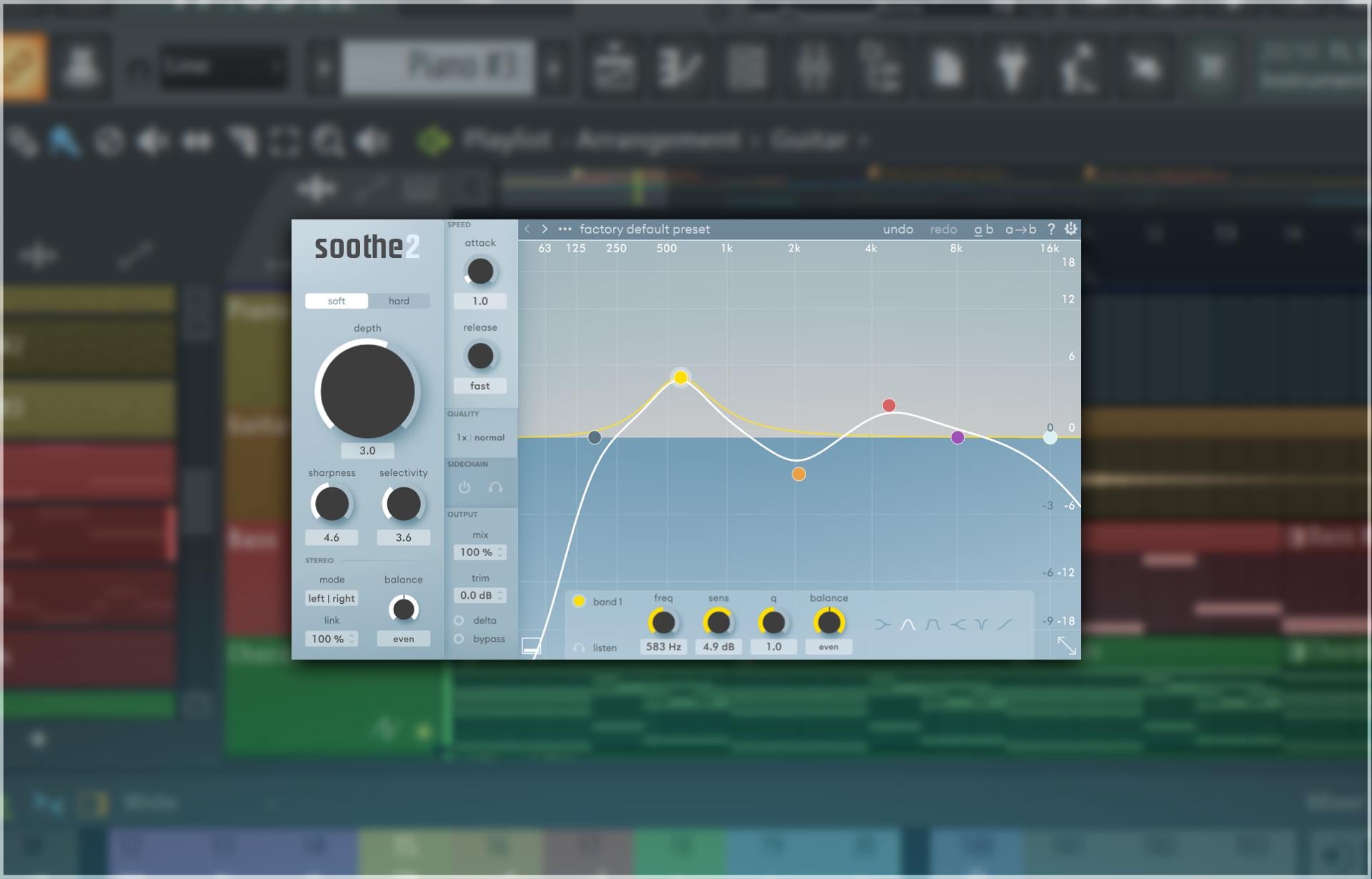Copy A to B with a→b button
1372x879 pixels.
coord(1020,229)
